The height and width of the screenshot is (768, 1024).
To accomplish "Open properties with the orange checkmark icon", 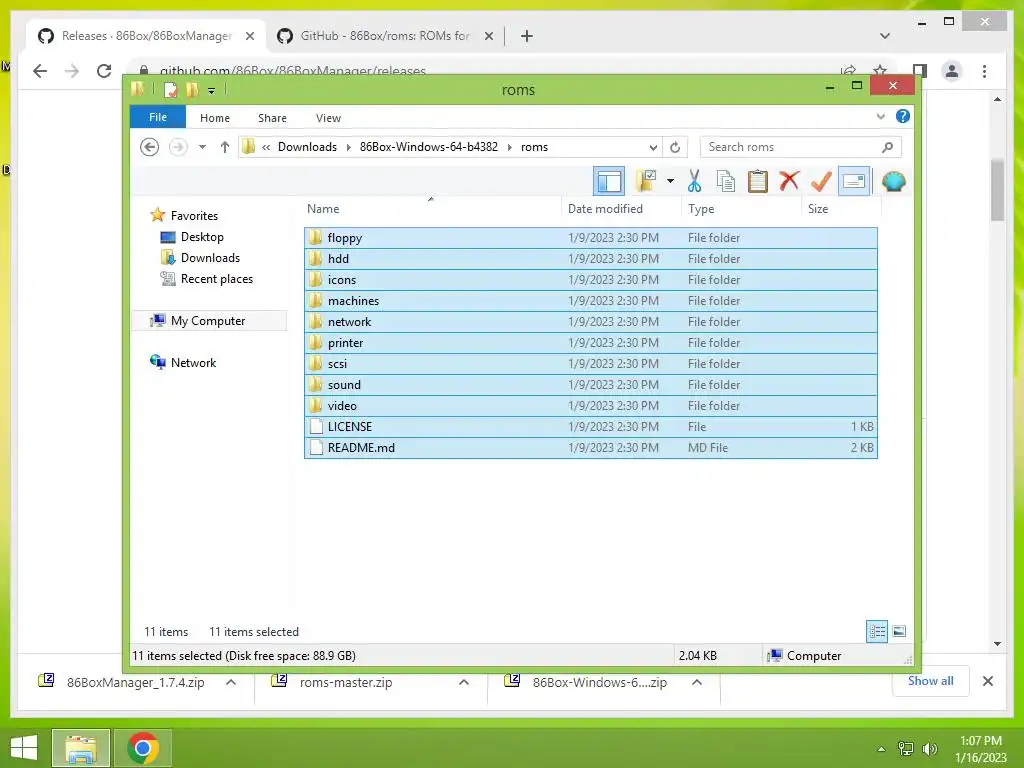I will coord(821,181).
